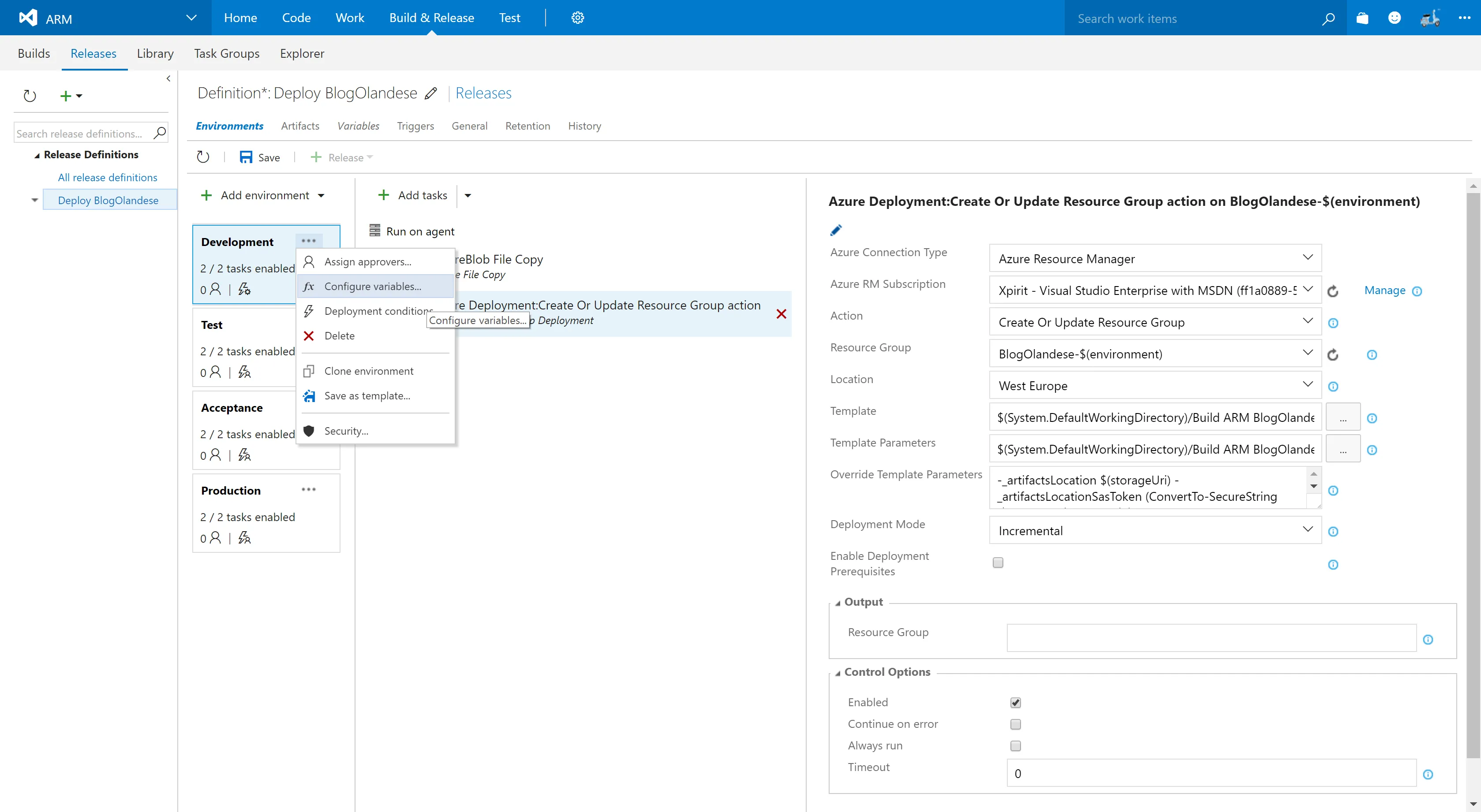The height and width of the screenshot is (812, 1481).
Task: Click the green plus new definition icon
Action: click(x=66, y=96)
